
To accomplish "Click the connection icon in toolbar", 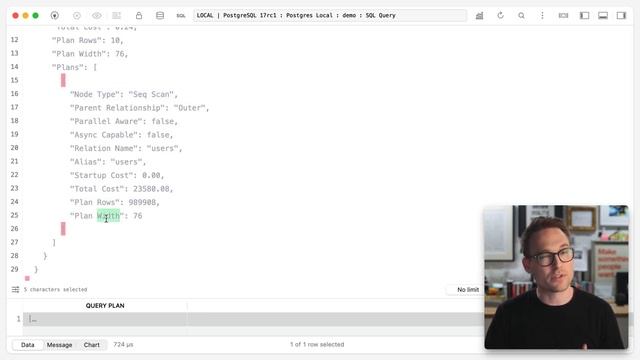I will tap(55, 16).
